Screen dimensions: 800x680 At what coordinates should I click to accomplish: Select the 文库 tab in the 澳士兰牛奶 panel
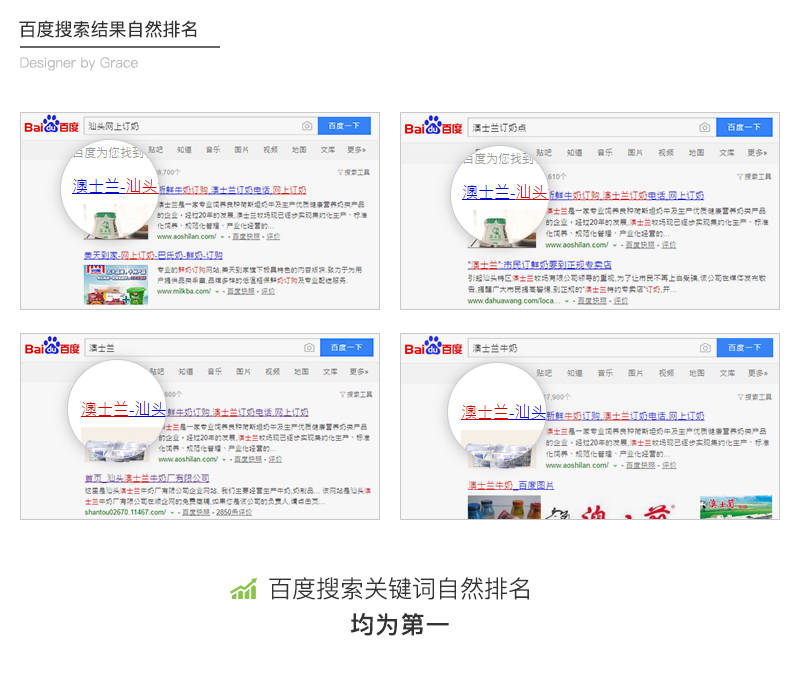[x=728, y=373]
